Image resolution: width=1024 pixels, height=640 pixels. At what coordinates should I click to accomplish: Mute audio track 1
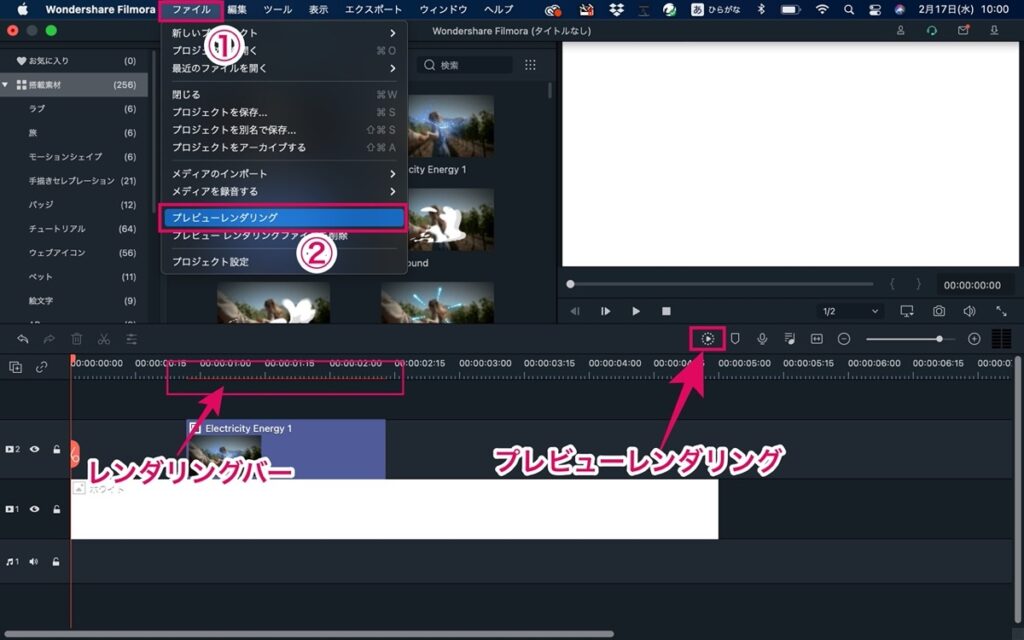[x=33, y=562]
